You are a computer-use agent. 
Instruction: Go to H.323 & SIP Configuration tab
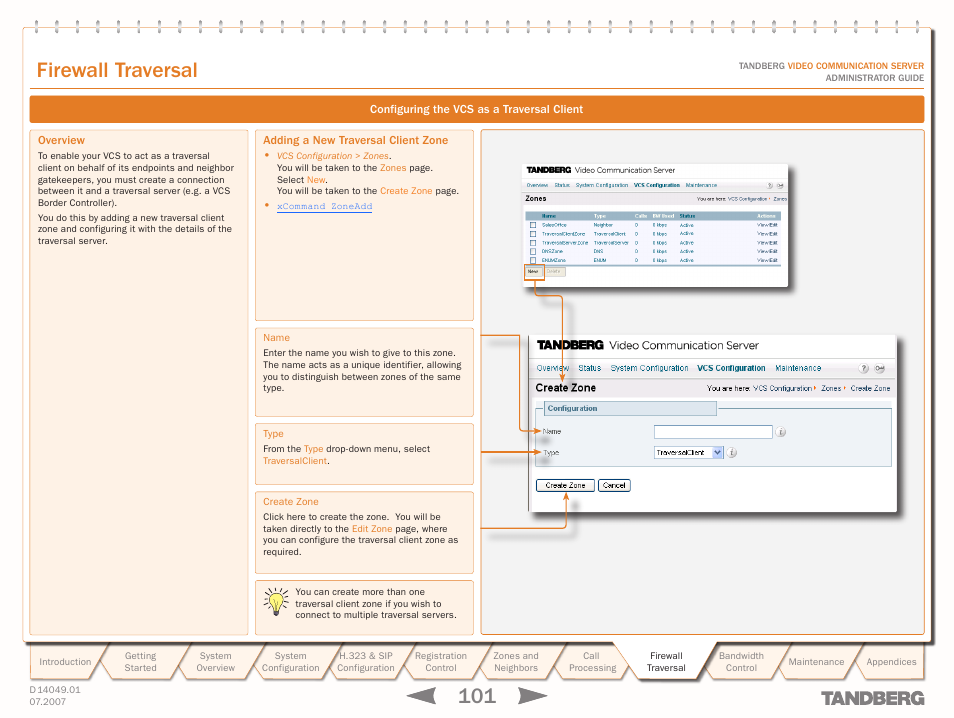pyautogui.click(x=366, y=662)
